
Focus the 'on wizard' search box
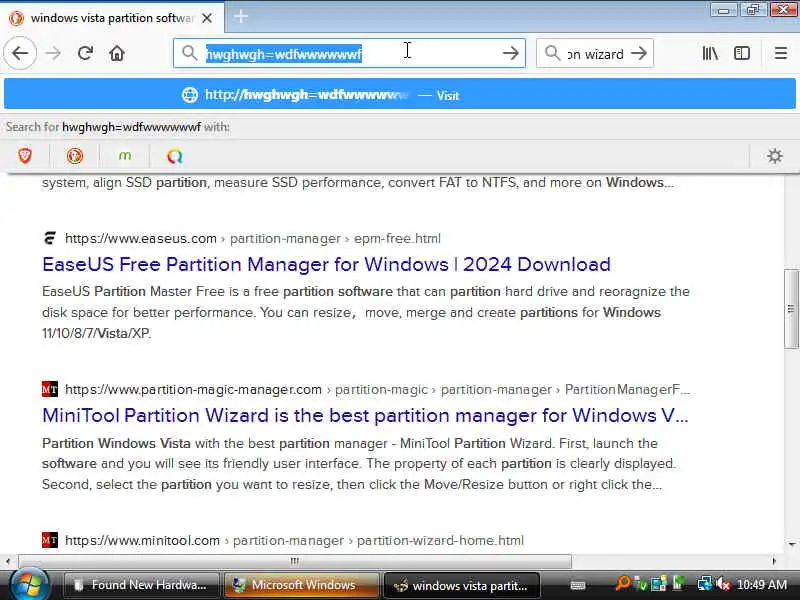coord(595,54)
